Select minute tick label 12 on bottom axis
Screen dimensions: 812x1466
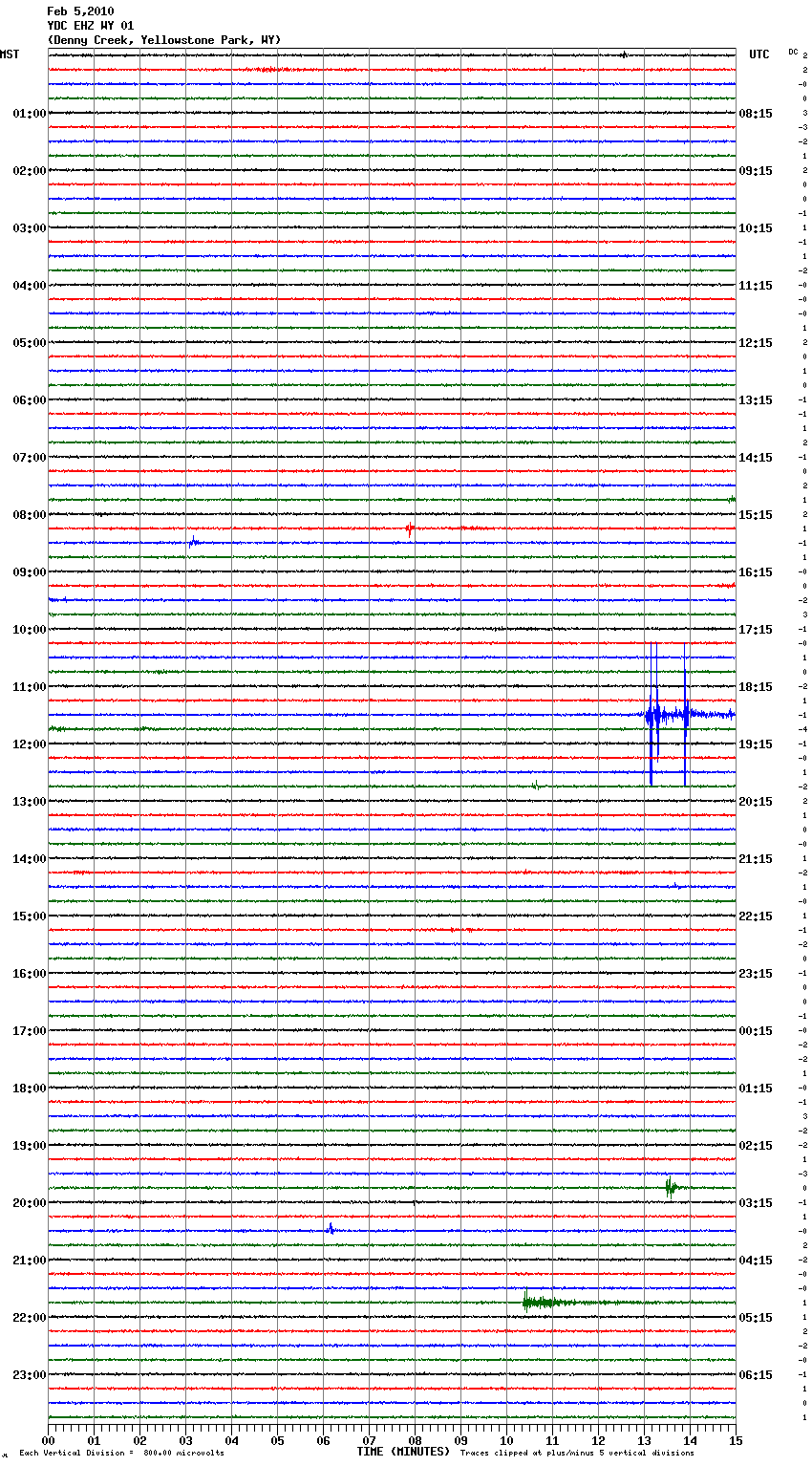(x=598, y=1440)
